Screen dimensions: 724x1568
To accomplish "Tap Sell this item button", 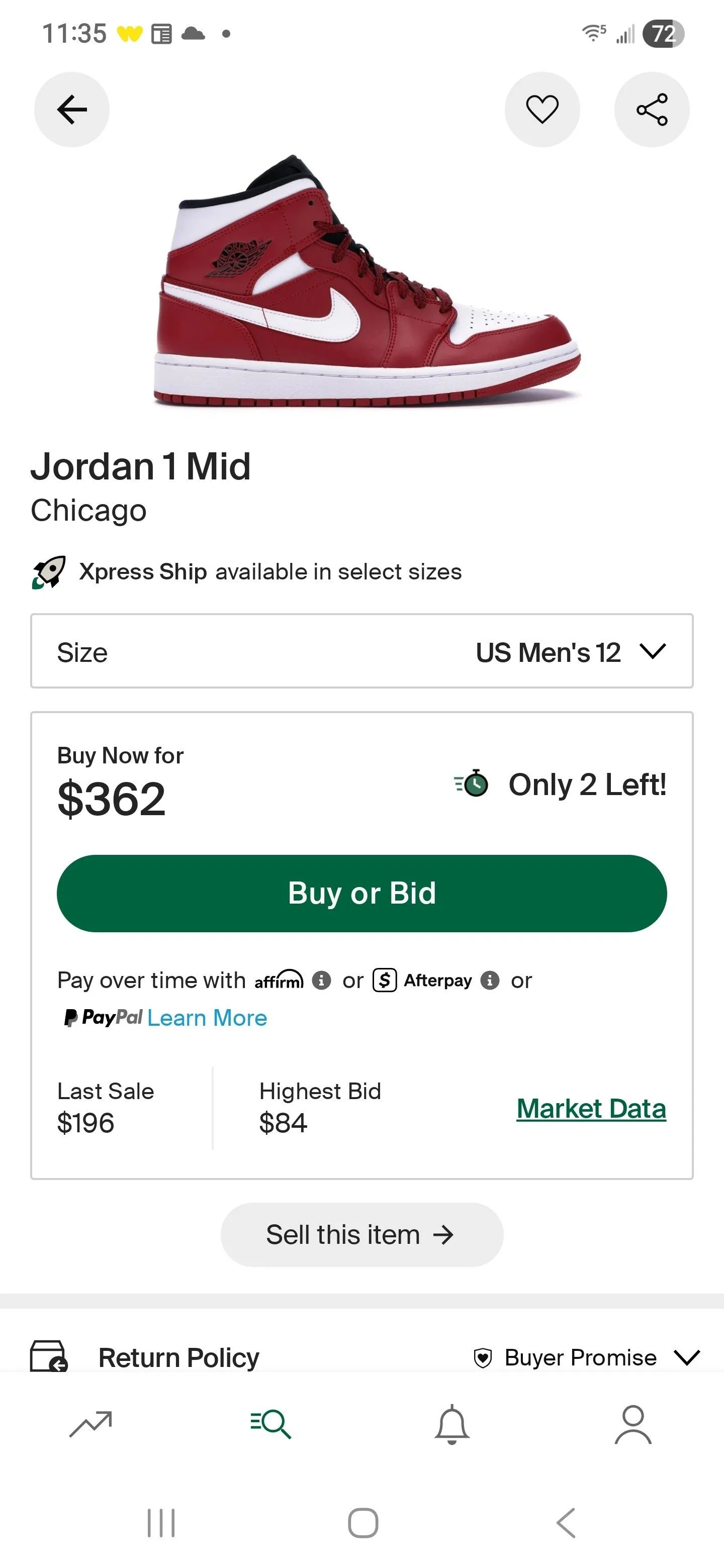I will [x=361, y=1234].
